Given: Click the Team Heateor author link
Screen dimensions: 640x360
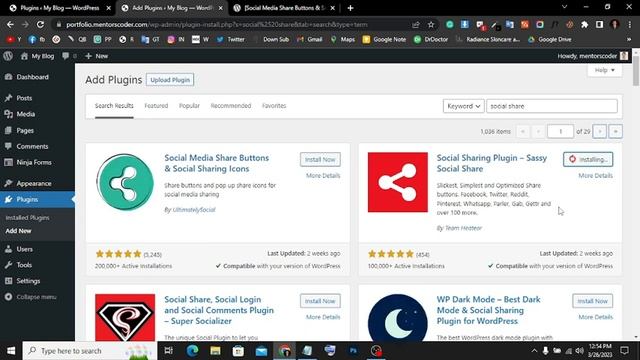Looking at the screenshot, I should (463, 228).
